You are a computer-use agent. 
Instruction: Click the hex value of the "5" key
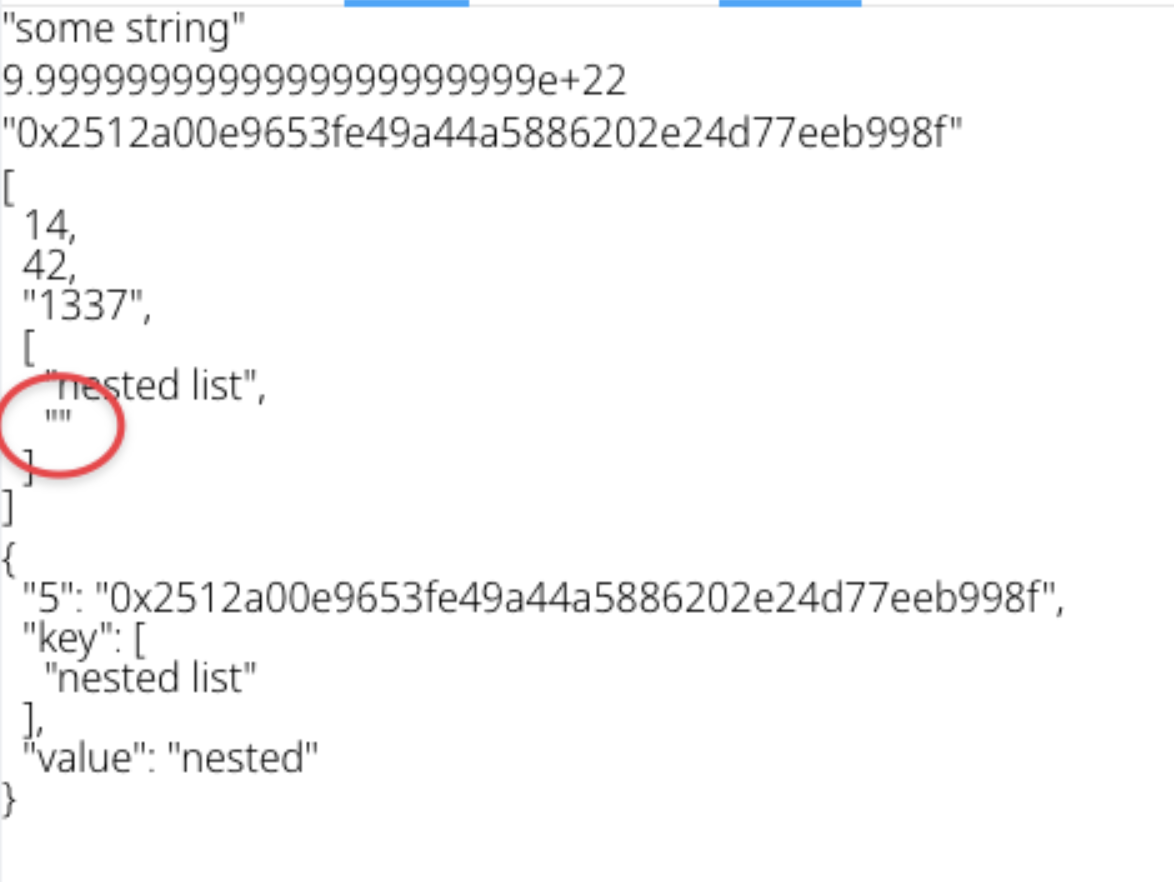point(576,599)
